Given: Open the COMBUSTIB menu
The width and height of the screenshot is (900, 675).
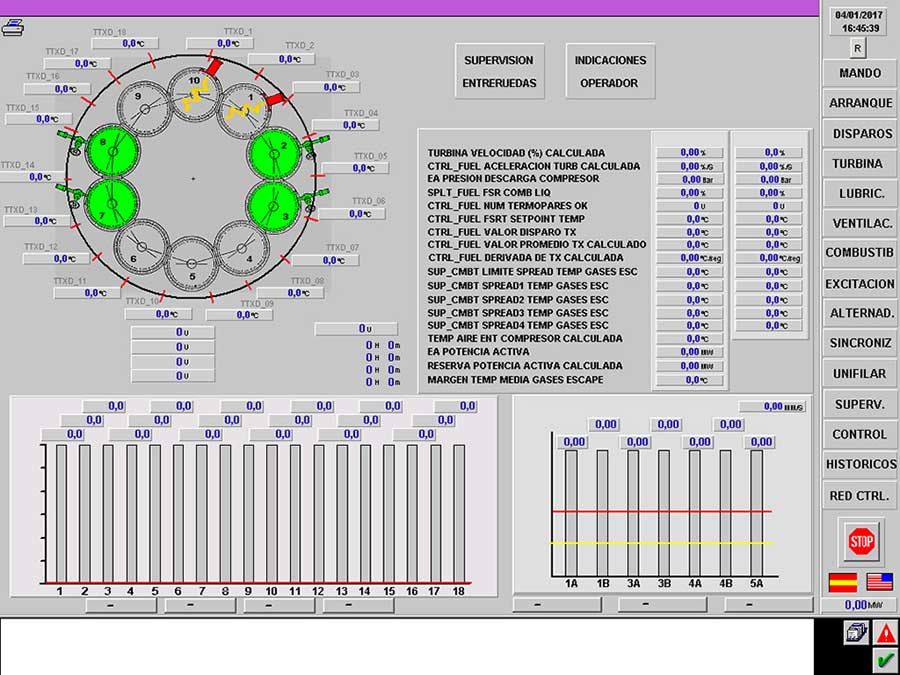Looking at the screenshot, I should point(859,253).
